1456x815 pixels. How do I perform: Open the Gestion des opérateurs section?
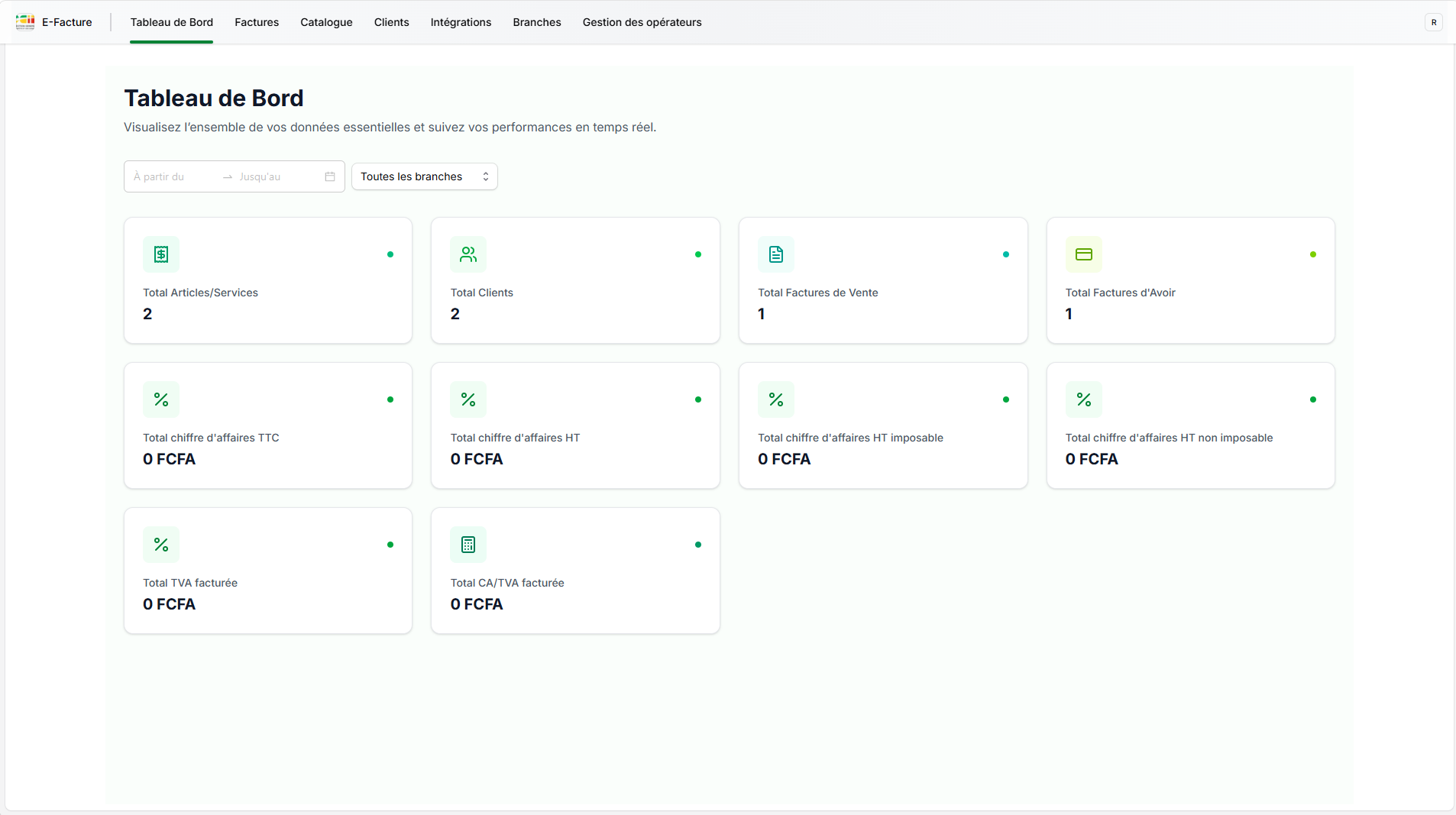tap(641, 22)
